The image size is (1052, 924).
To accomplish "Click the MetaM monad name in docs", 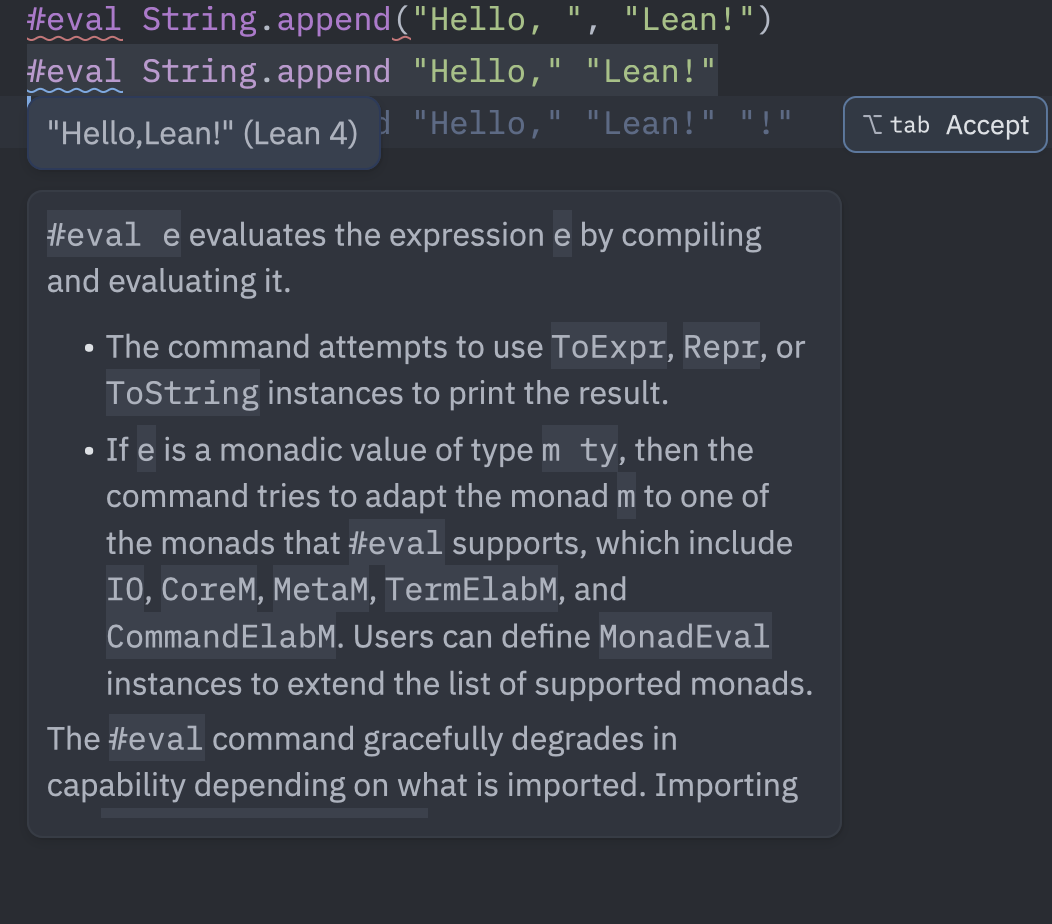I will tap(321, 590).
